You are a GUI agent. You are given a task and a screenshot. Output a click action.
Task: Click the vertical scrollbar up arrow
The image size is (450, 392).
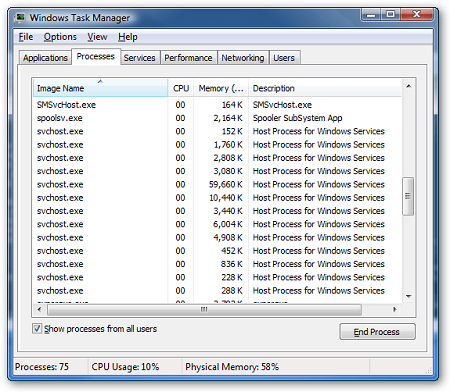click(x=408, y=87)
